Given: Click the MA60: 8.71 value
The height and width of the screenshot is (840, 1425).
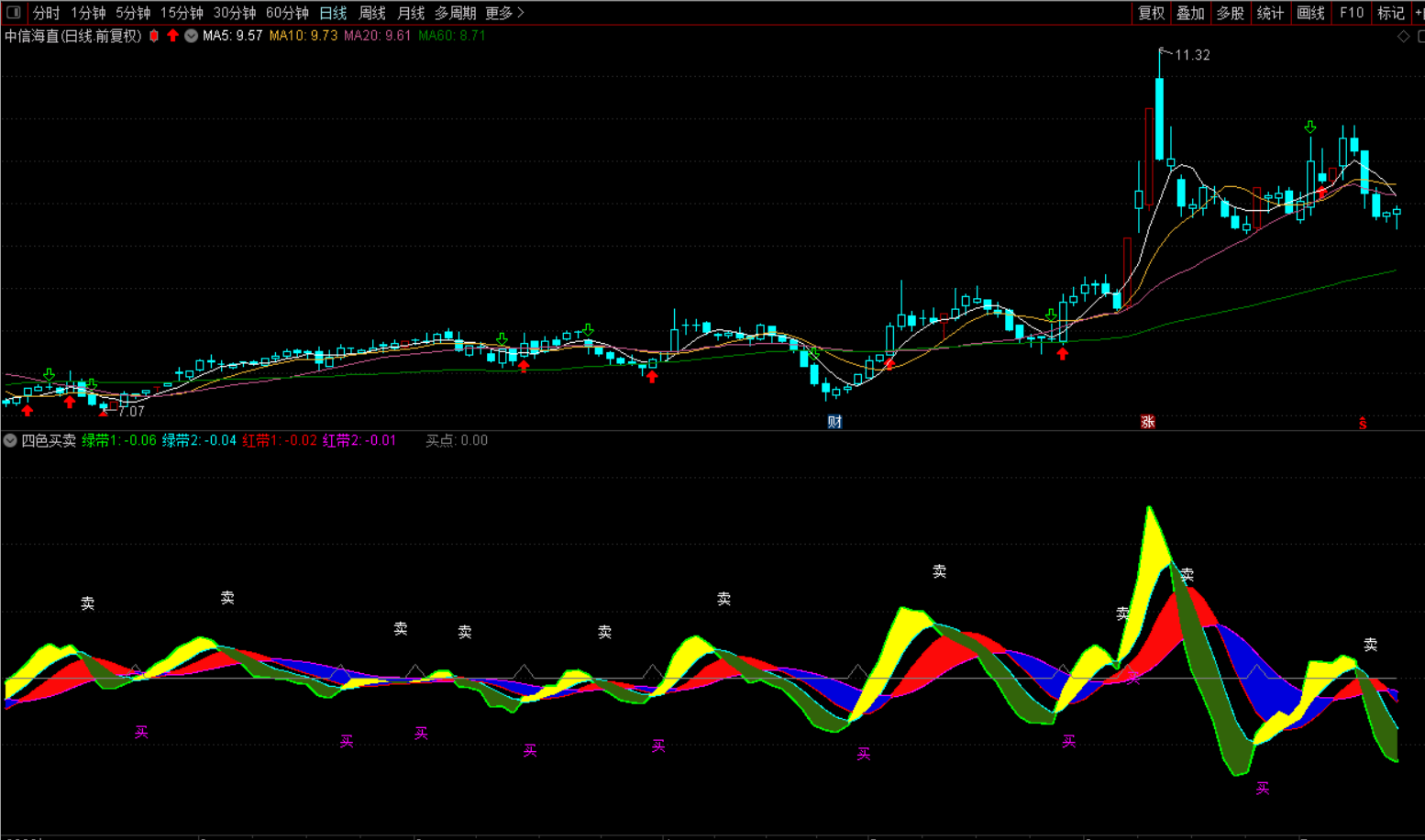Looking at the screenshot, I should [x=452, y=36].
